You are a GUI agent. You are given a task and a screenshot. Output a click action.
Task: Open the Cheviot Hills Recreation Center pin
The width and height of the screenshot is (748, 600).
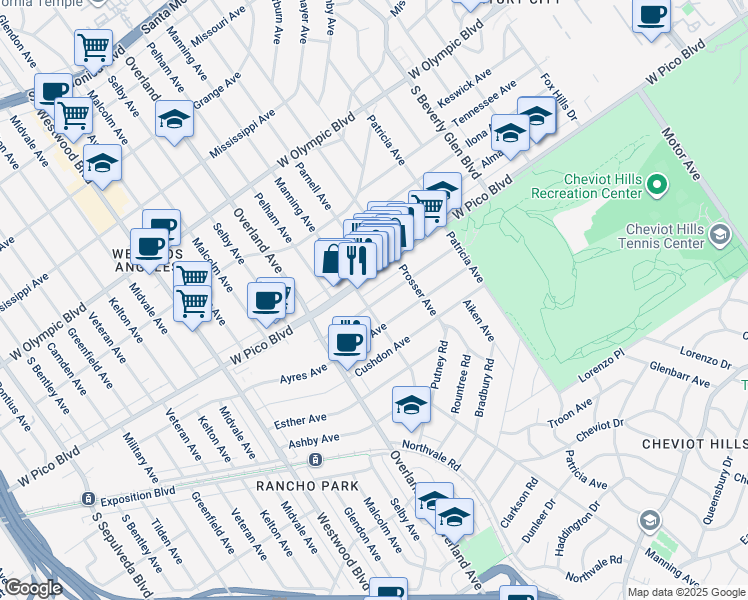(x=657, y=184)
